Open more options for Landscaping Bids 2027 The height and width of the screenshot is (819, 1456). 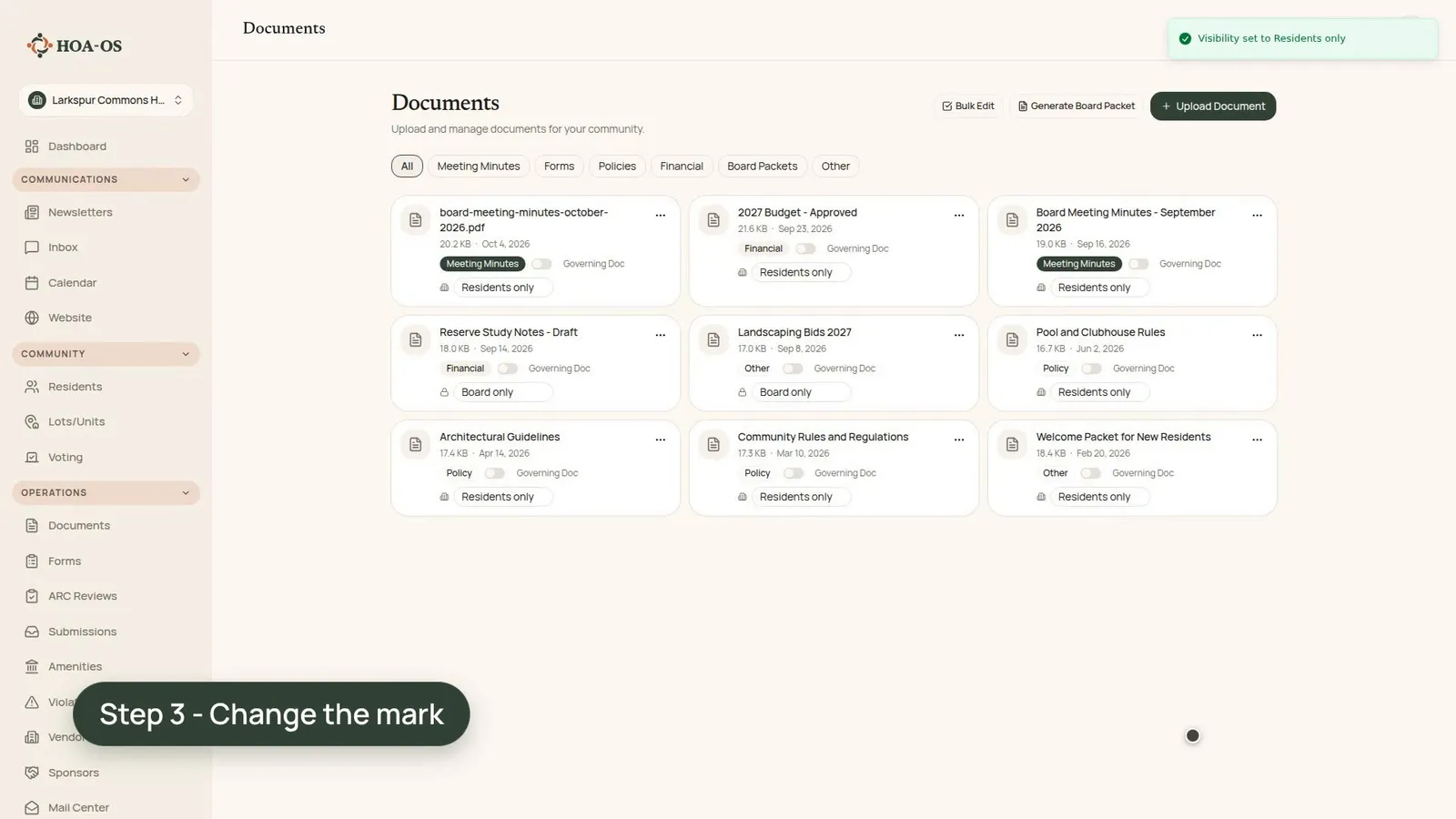tap(959, 336)
